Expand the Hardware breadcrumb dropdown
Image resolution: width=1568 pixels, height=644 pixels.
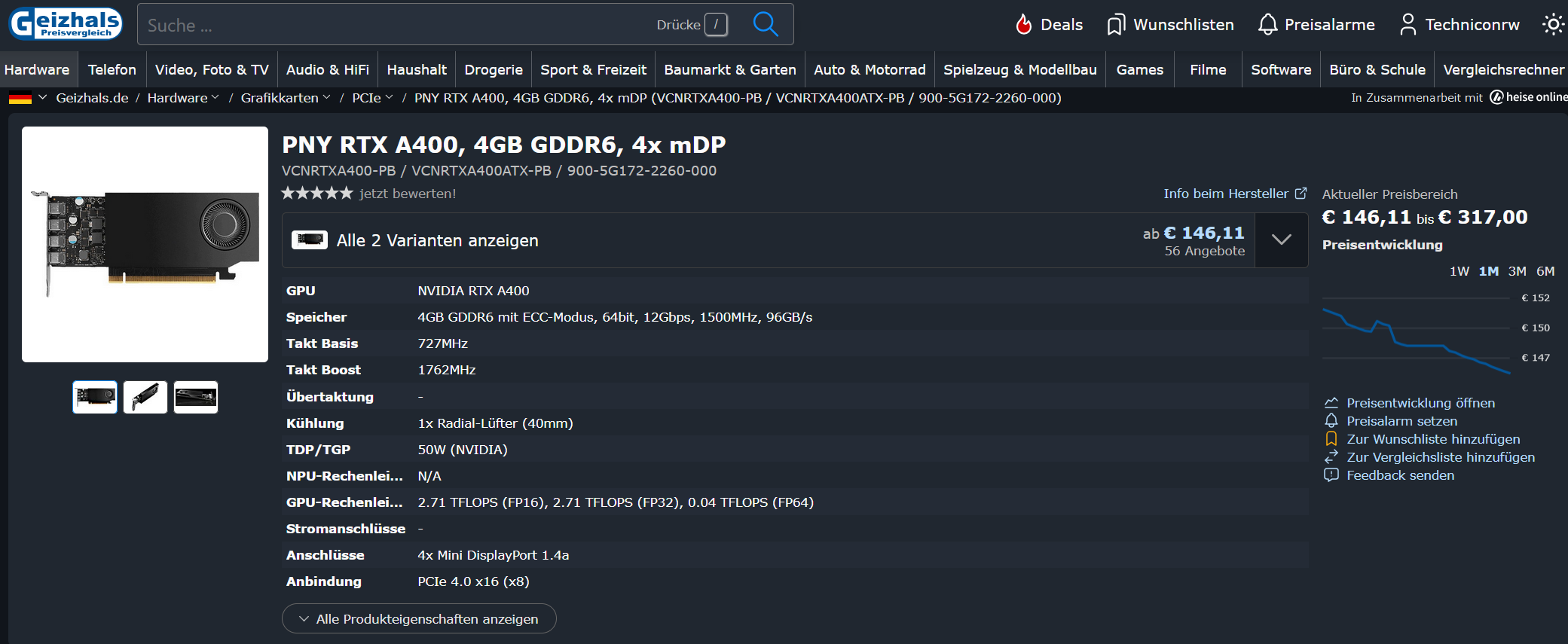[215, 98]
